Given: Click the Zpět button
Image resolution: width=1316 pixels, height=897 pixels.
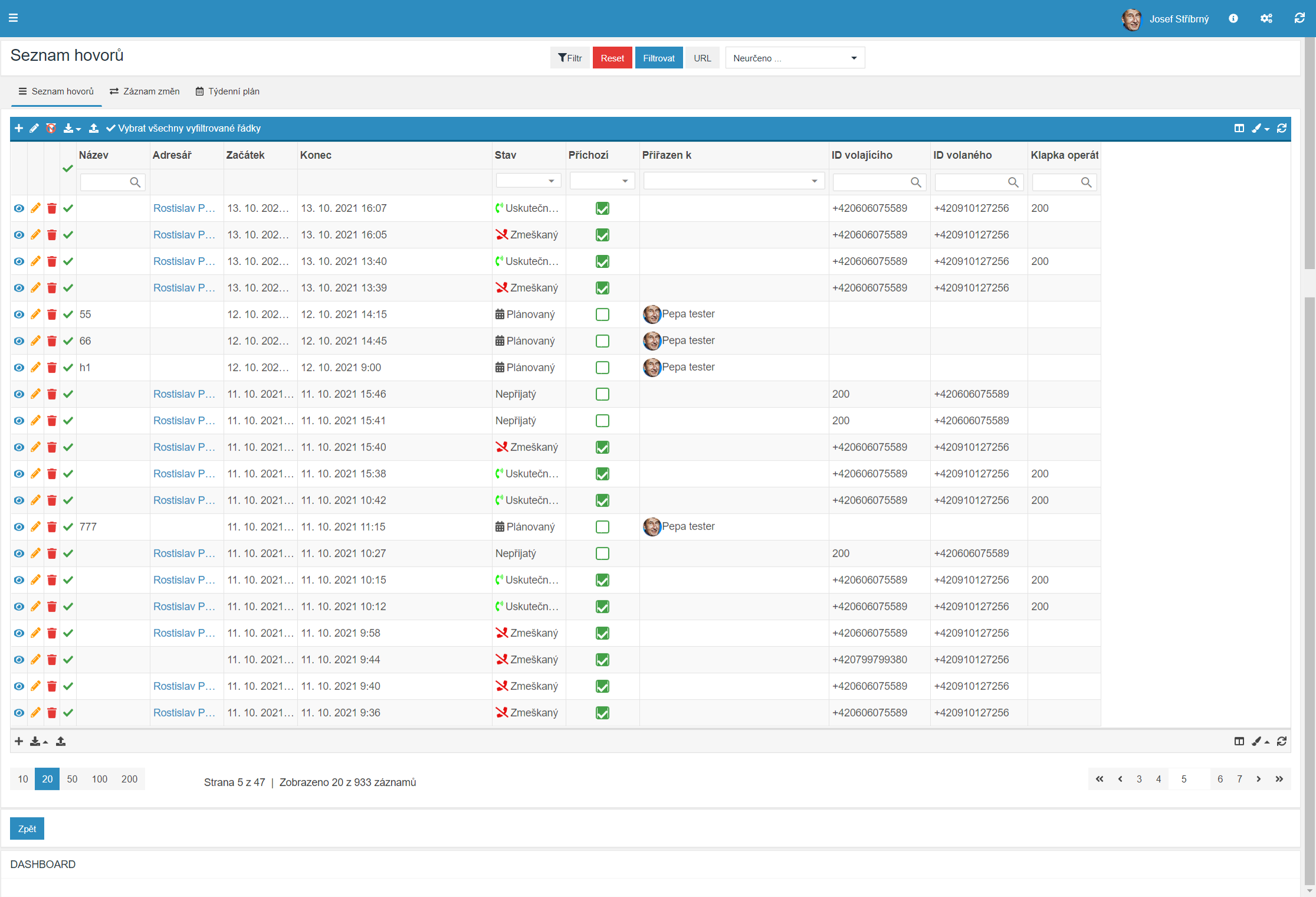Looking at the screenshot, I should tap(27, 829).
